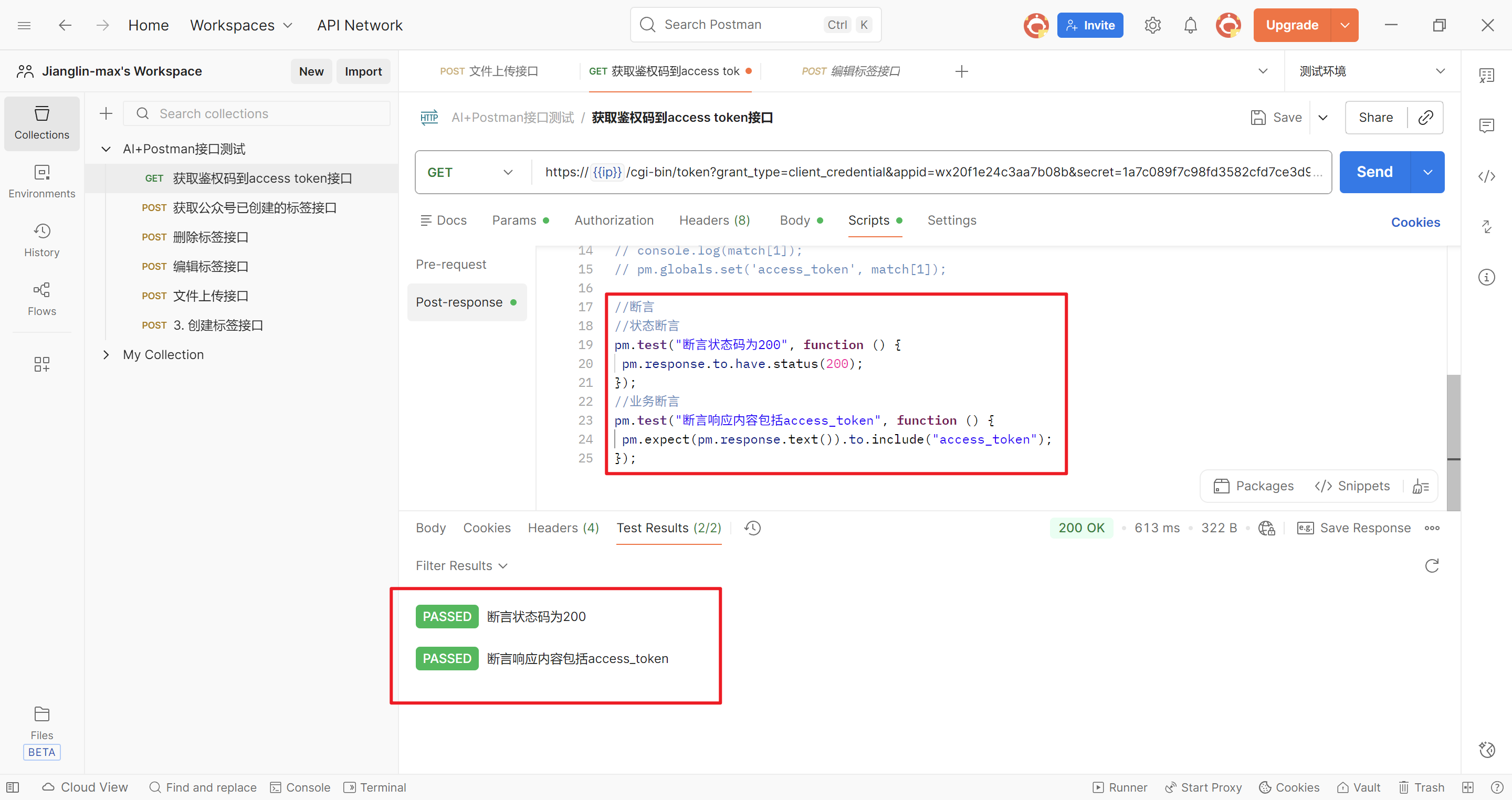The width and height of the screenshot is (1512, 800).
Task: Click the beautify code icon near Snippets
Action: pos(1421,486)
